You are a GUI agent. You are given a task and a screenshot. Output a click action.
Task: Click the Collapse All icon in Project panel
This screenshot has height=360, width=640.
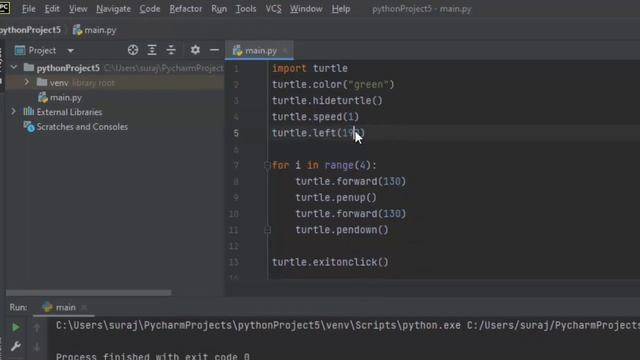[x=171, y=50]
